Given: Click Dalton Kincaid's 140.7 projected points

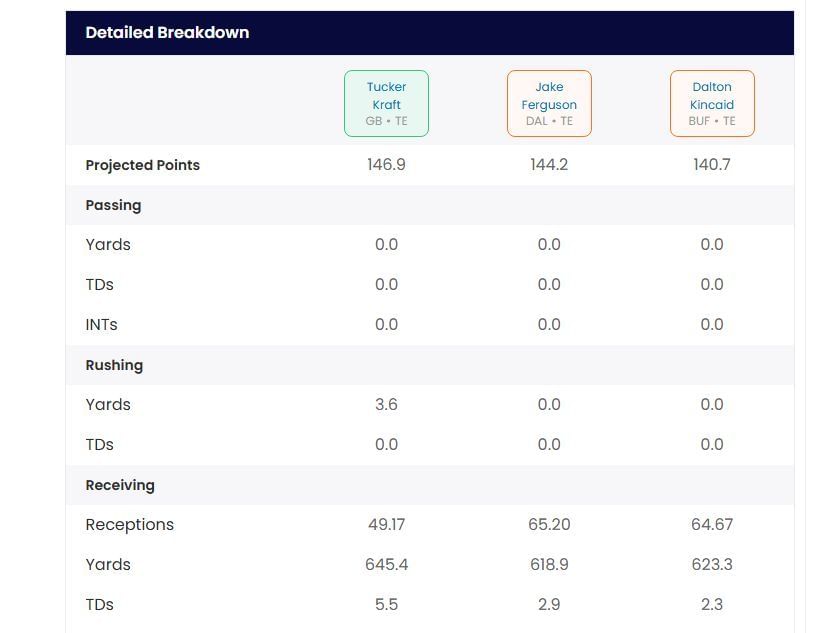Looking at the screenshot, I should click(712, 165).
